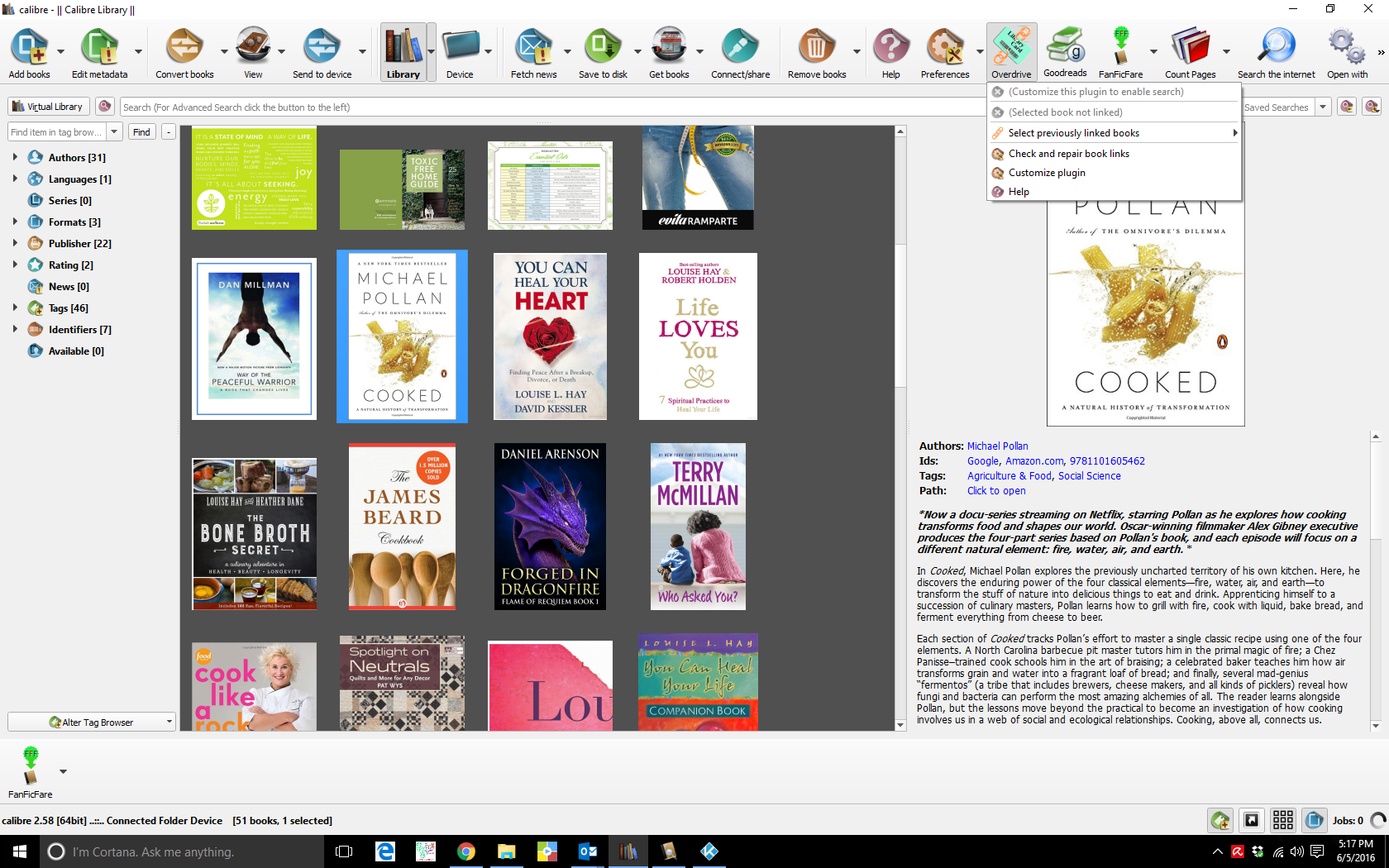Click the Connect/share icon
Viewport: 1389px width, 868px height.
740,46
